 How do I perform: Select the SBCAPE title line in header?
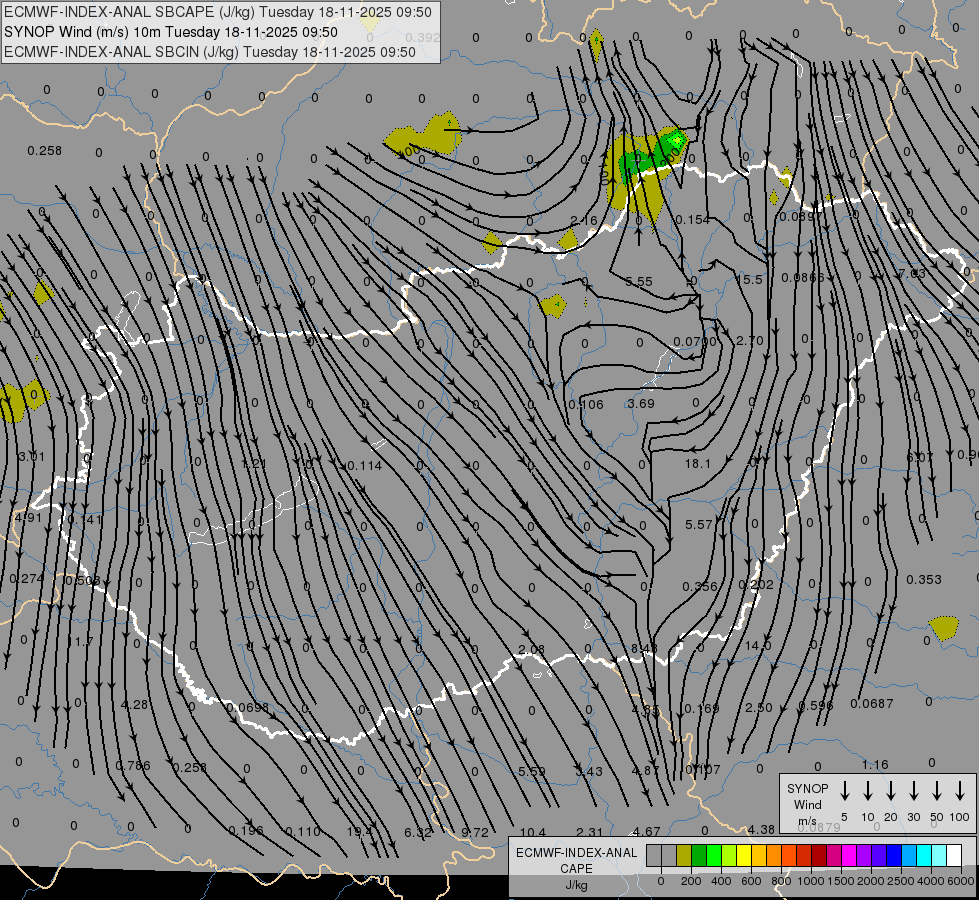tap(217, 12)
